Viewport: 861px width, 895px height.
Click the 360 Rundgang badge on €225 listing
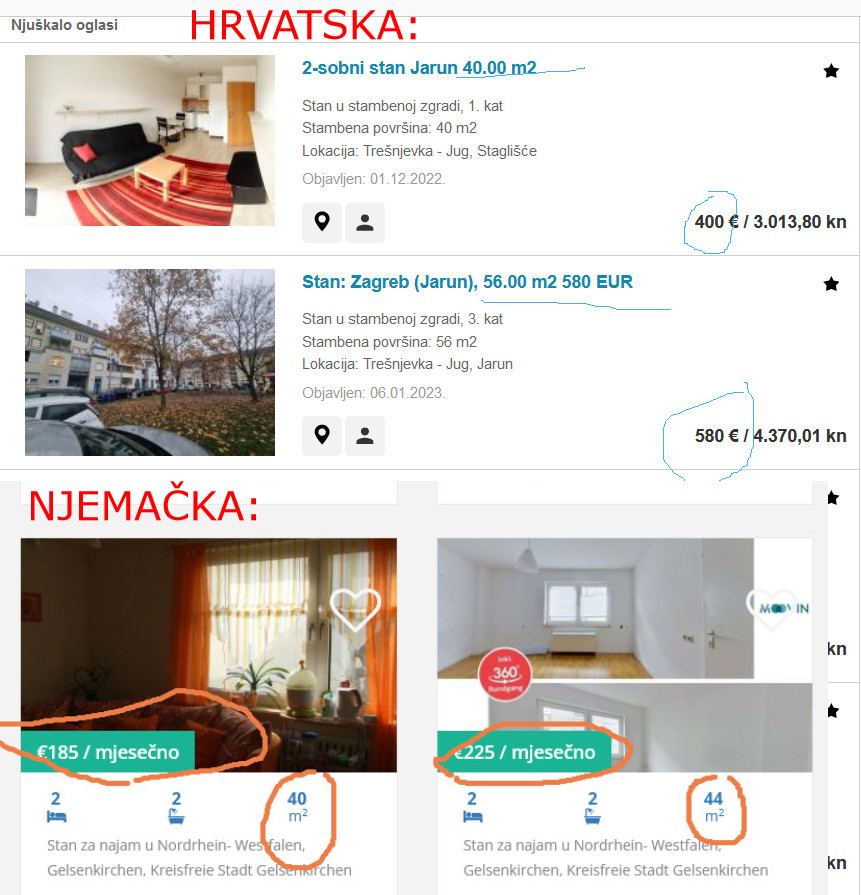pos(505,674)
